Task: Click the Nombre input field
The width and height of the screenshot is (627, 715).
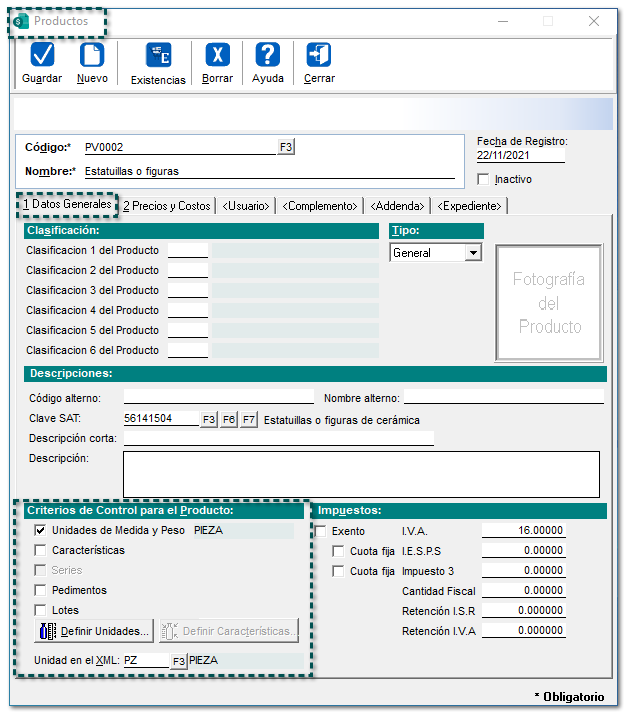Action: 268,171
